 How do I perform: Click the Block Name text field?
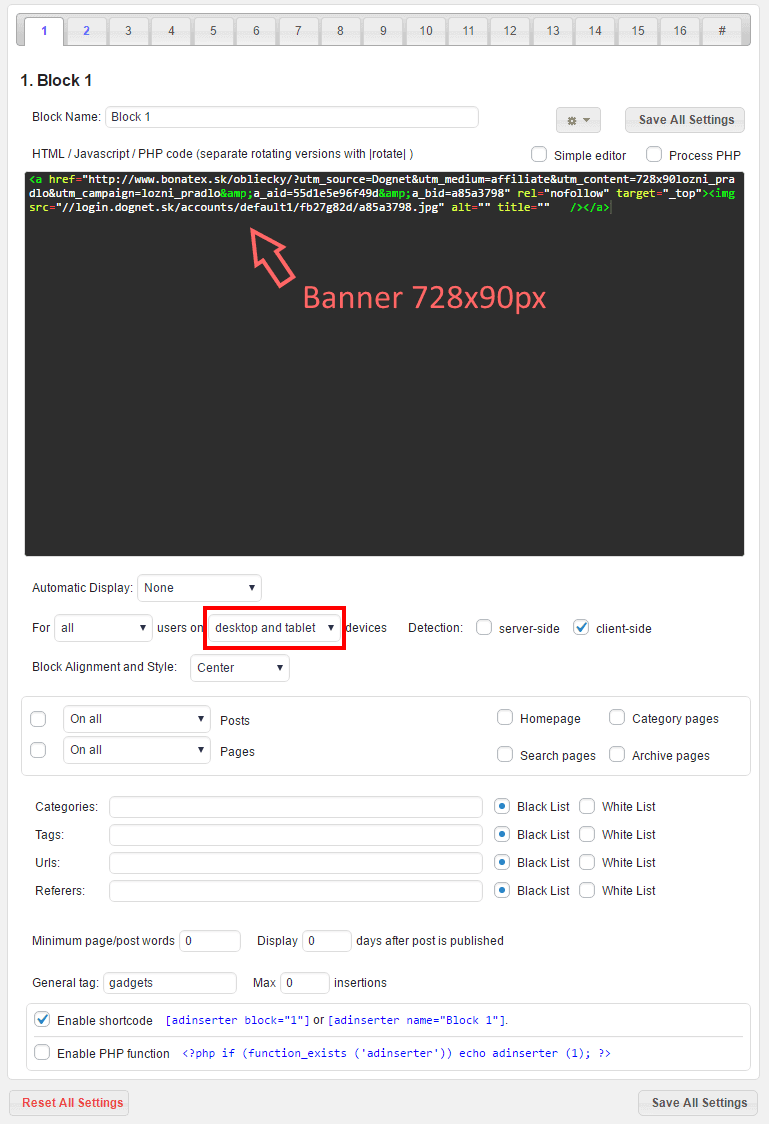click(x=292, y=117)
